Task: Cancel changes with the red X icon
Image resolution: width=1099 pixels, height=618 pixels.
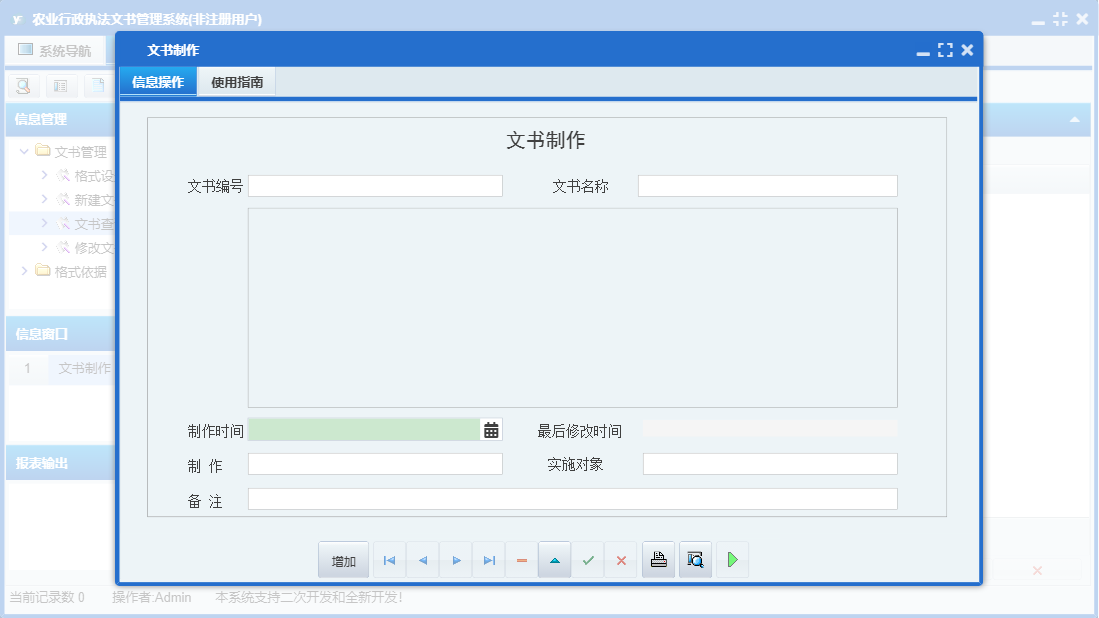Action: [621, 559]
